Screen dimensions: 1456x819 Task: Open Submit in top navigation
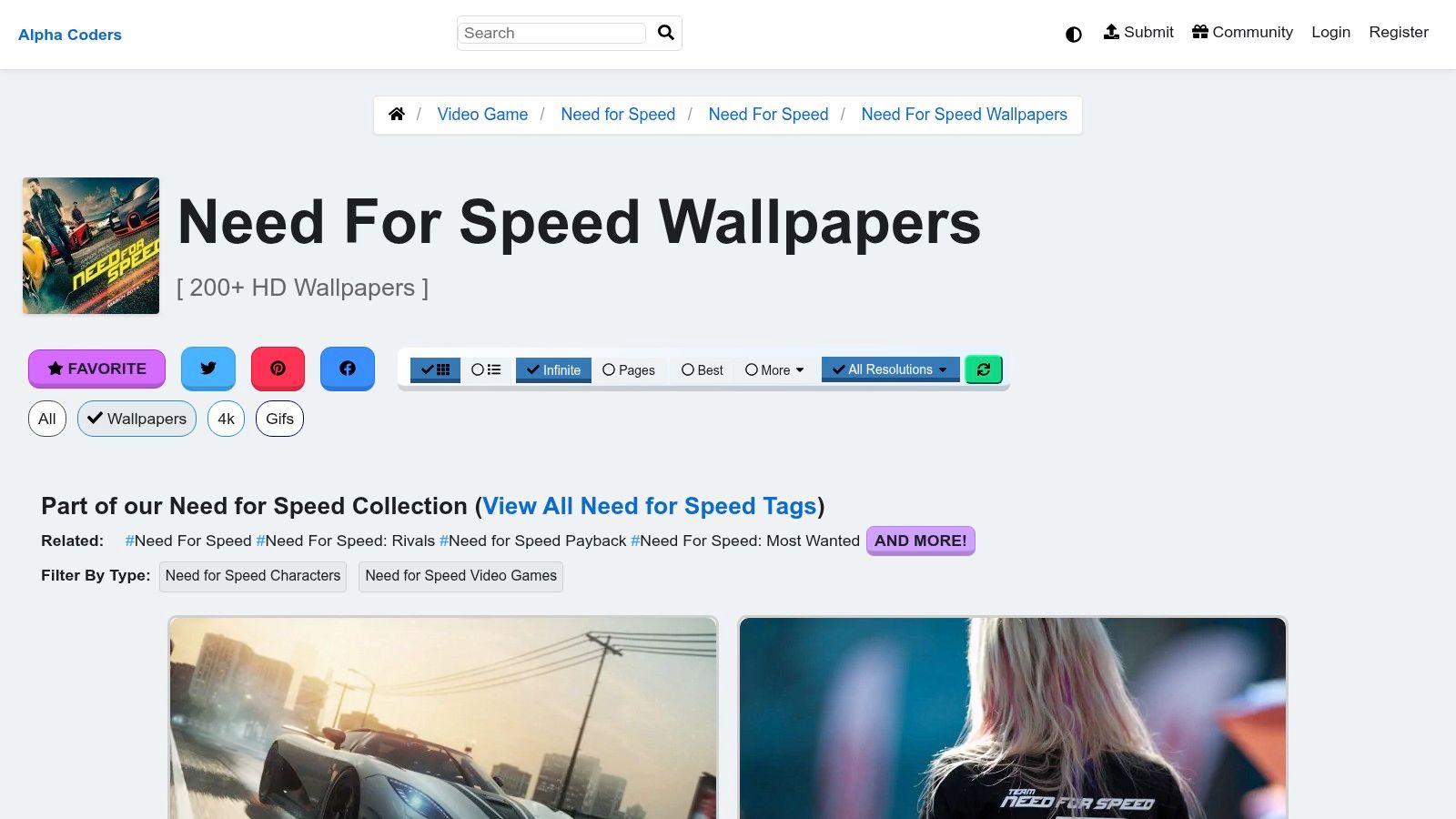(x=1138, y=32)
